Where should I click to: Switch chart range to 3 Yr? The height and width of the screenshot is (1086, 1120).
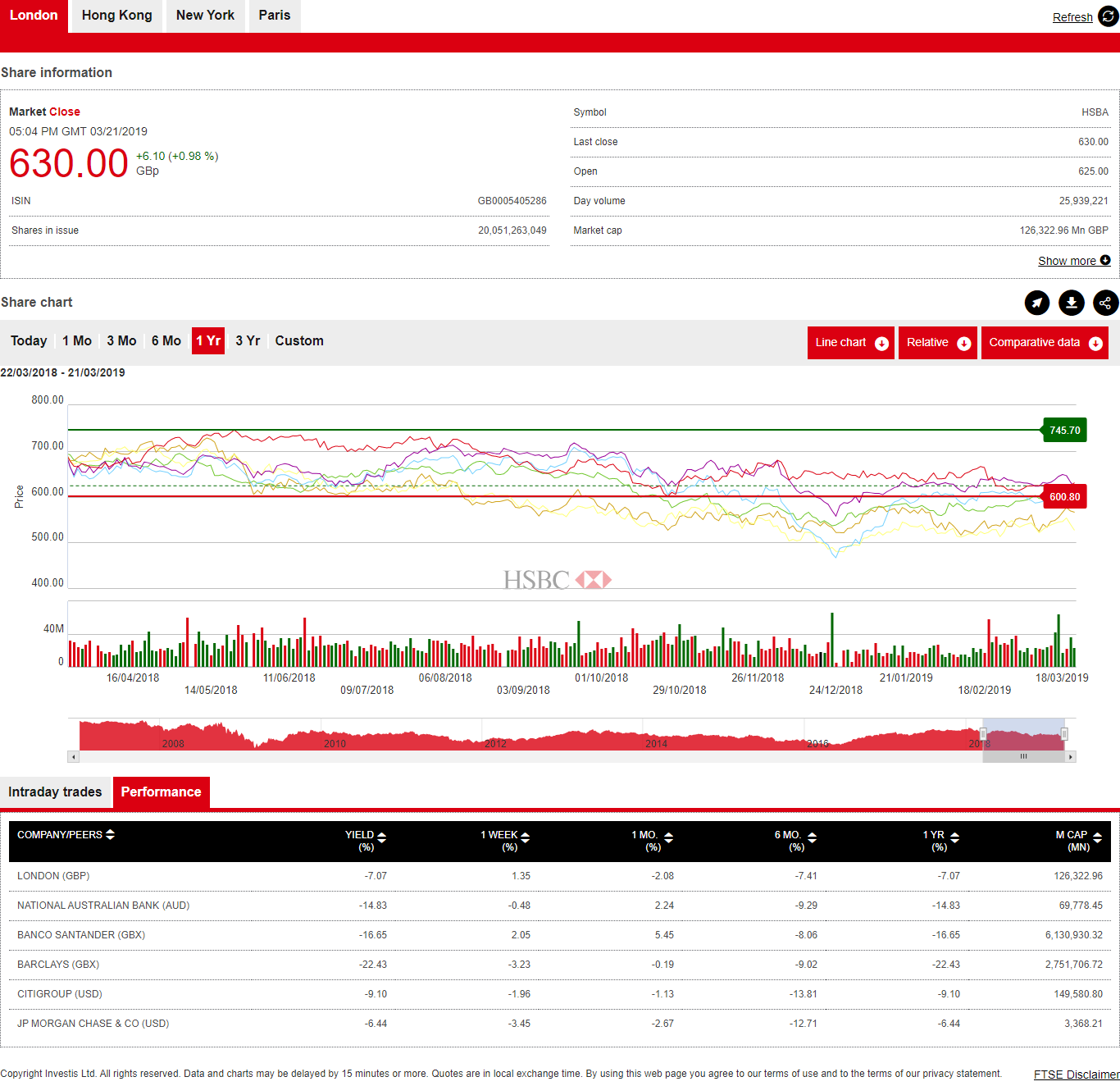(248, 341)
